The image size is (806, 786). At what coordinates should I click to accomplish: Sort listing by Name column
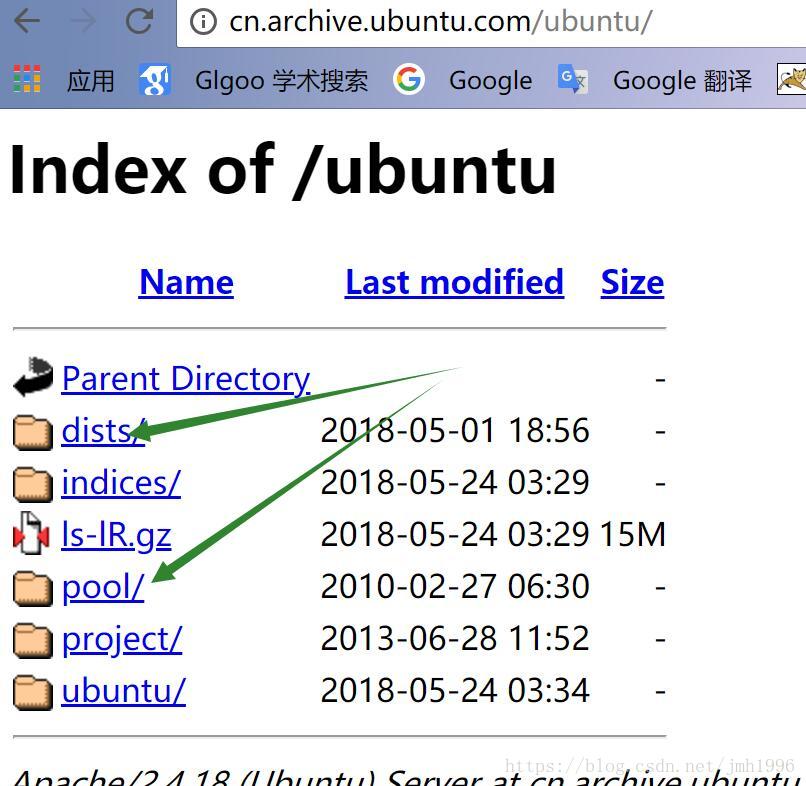tap(186, 282)
